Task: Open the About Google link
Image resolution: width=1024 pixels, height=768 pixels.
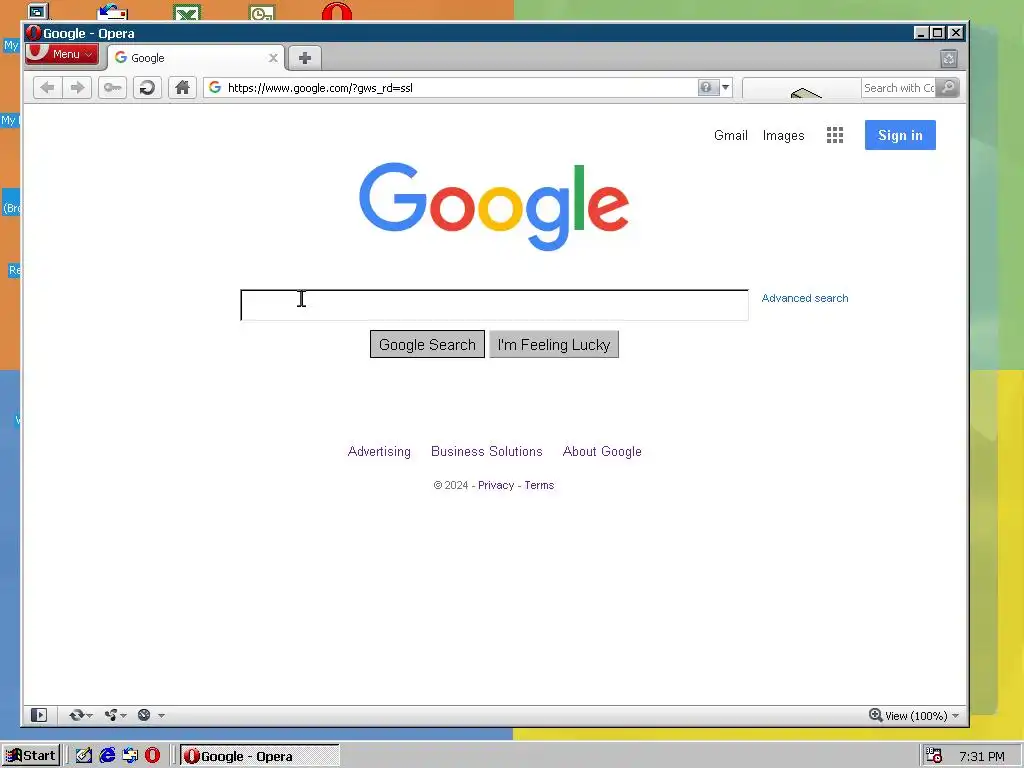Action: pyautogui.click(x=602, y=451)
